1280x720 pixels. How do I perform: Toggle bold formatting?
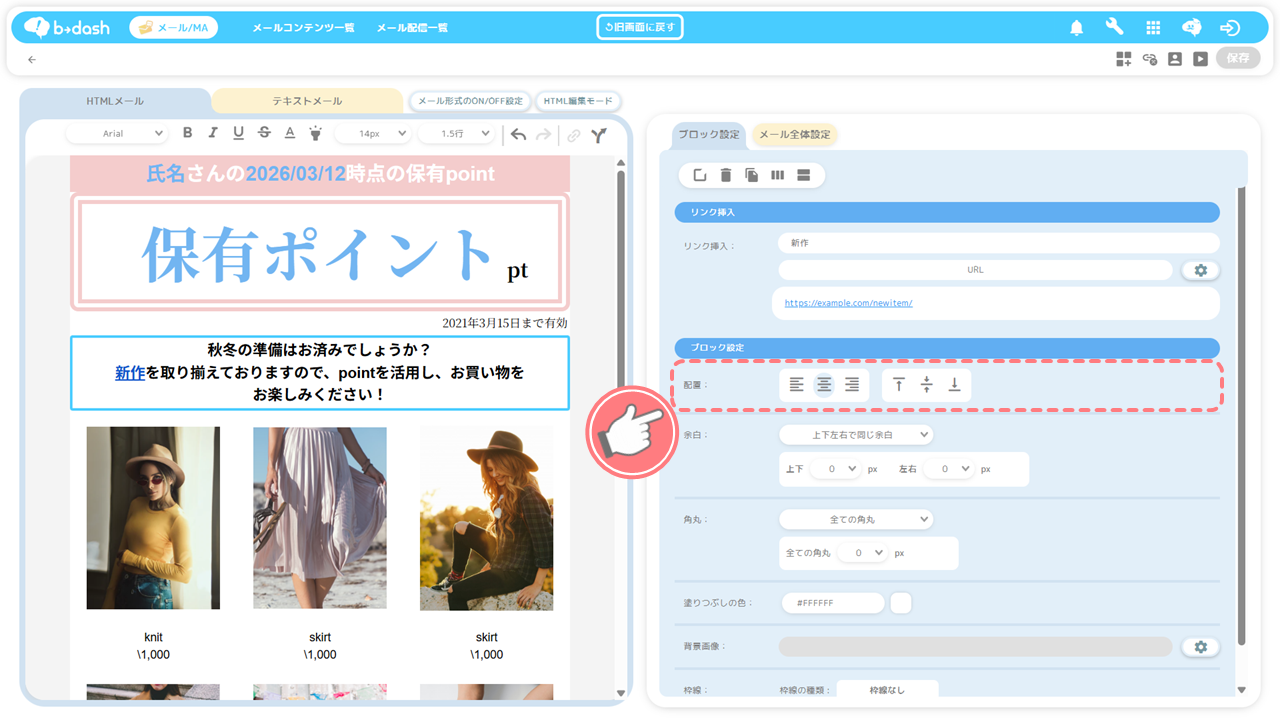[x=187, y=133]
